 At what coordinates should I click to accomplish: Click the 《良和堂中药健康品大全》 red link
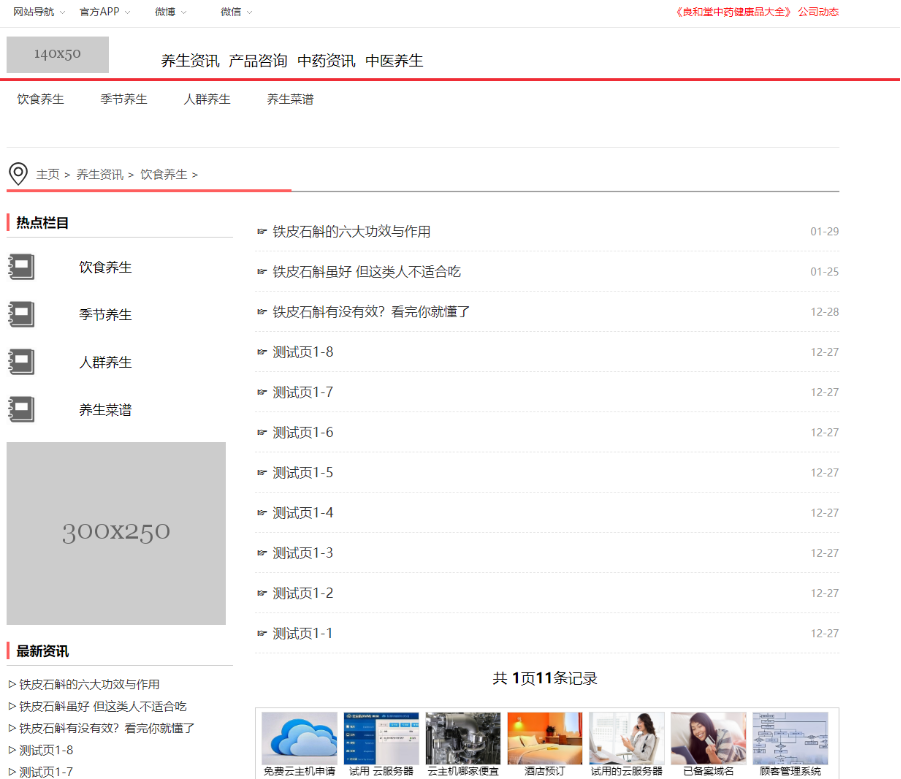(x=733, y=12)
